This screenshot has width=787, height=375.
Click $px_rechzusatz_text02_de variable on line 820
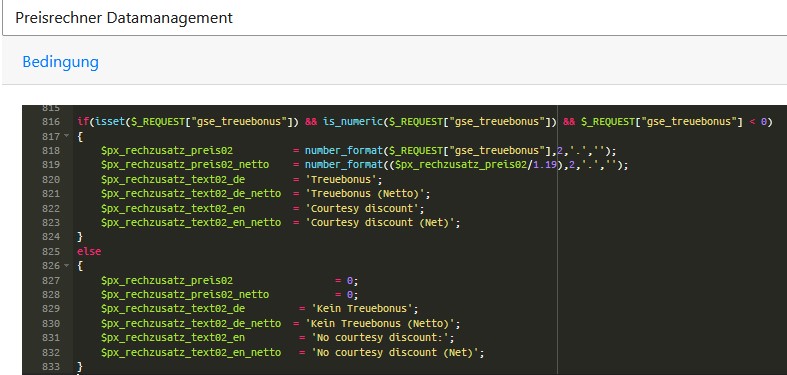tap(173, 179)
